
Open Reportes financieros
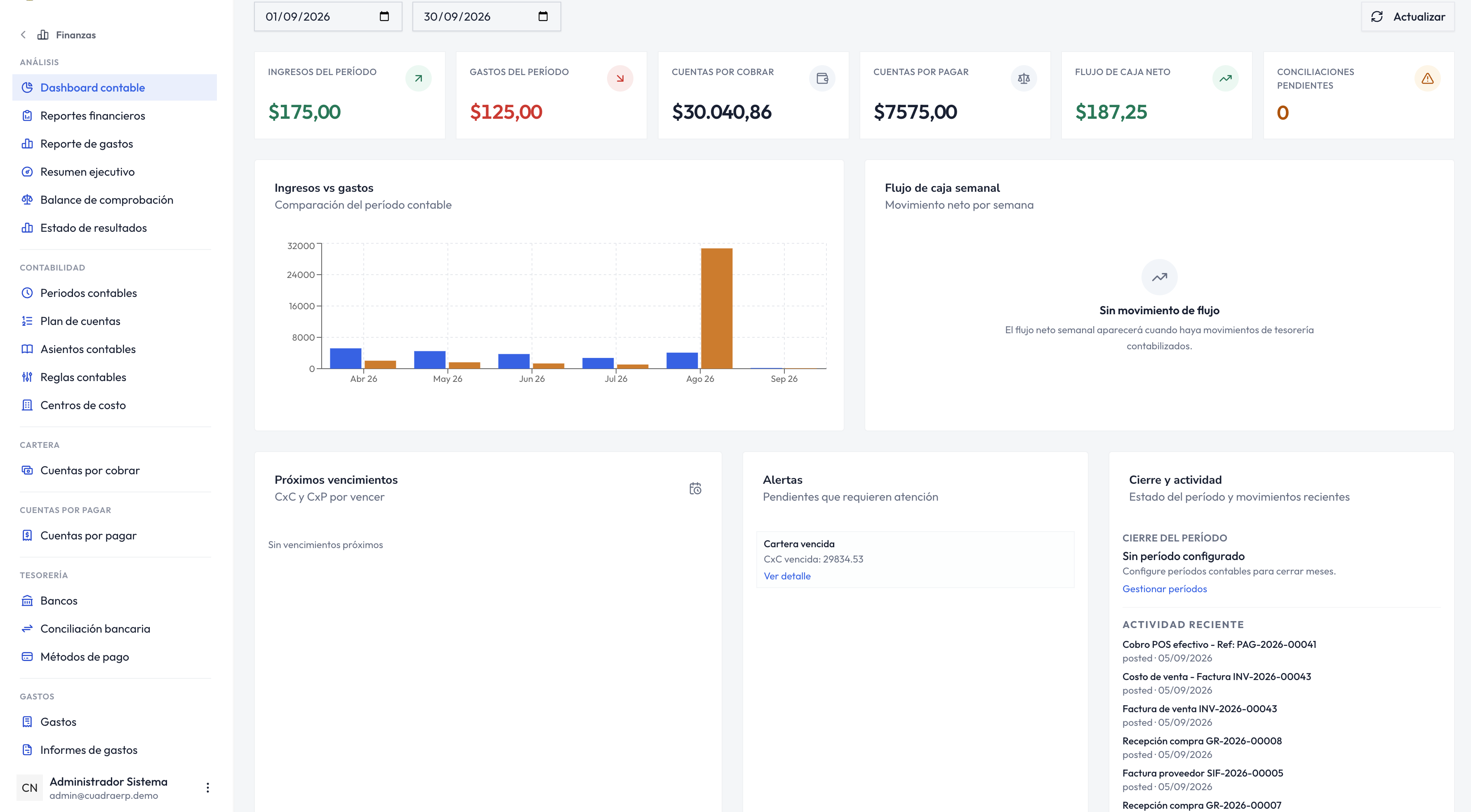(114, 115)
